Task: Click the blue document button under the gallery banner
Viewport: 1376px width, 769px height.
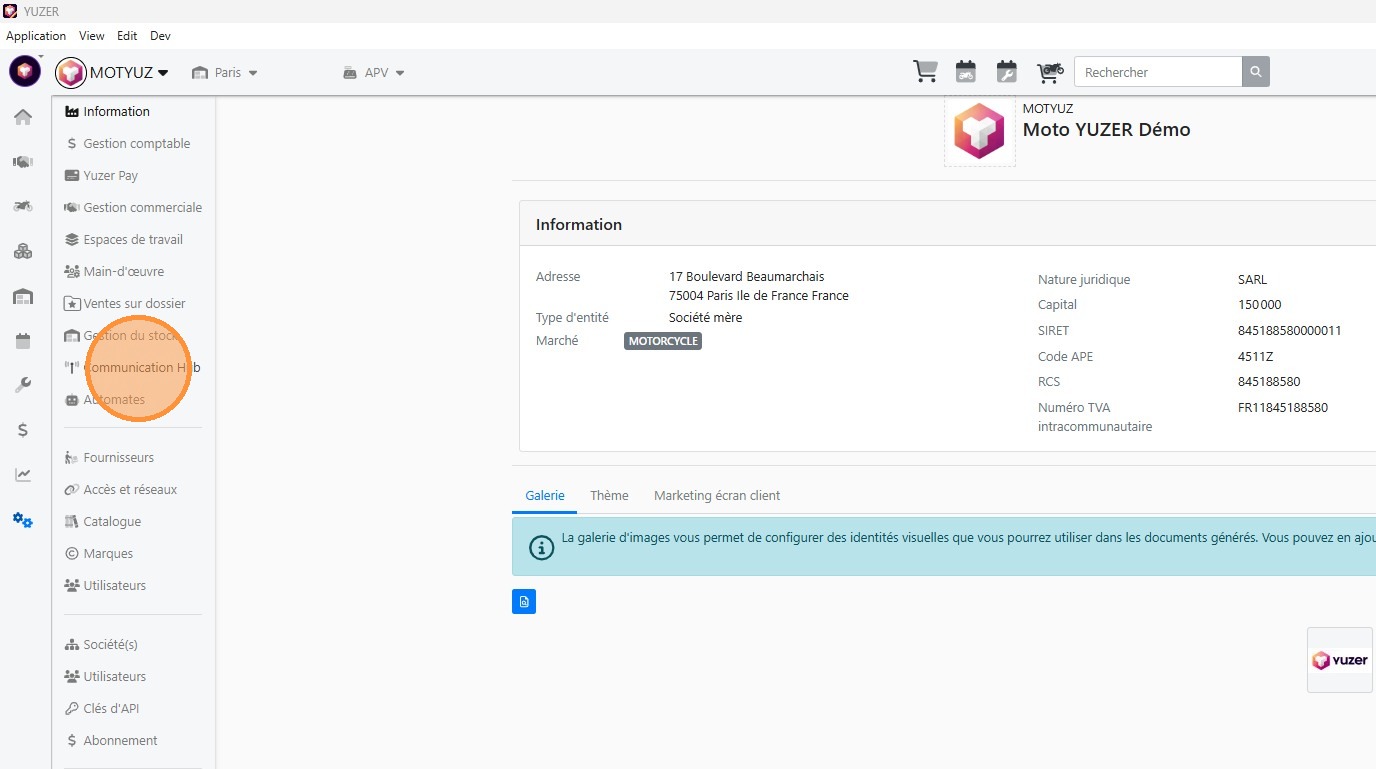Action: [524, 601]
